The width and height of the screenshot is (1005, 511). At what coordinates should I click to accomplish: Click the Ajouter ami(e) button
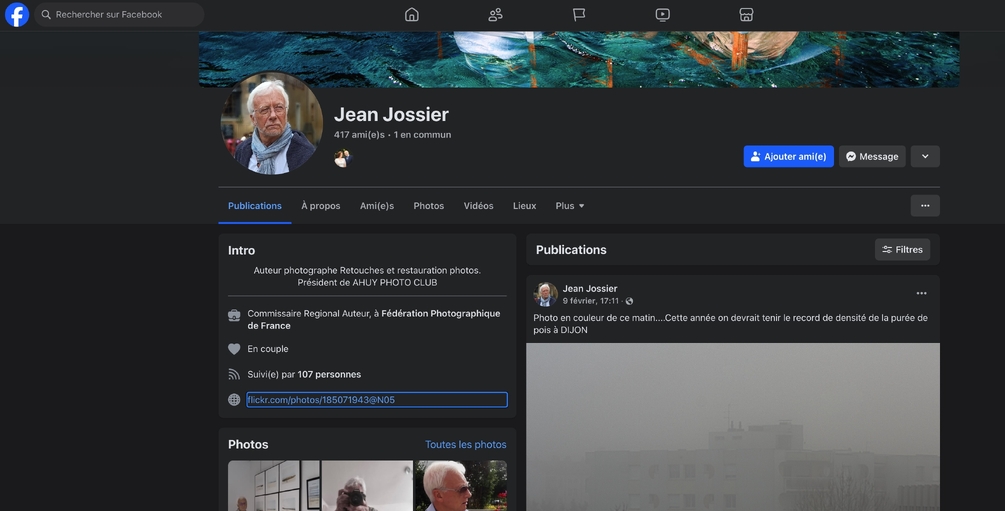pos(788,157)
